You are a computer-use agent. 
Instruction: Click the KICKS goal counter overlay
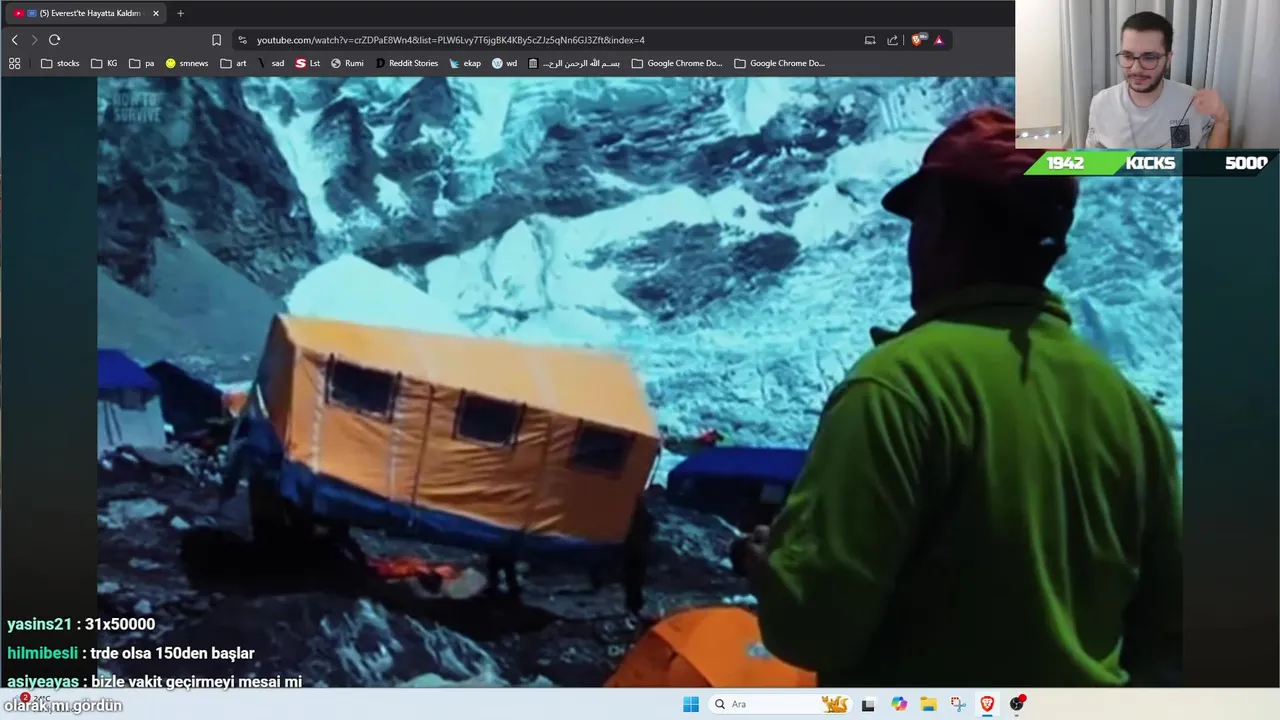tap(1150, 163)
